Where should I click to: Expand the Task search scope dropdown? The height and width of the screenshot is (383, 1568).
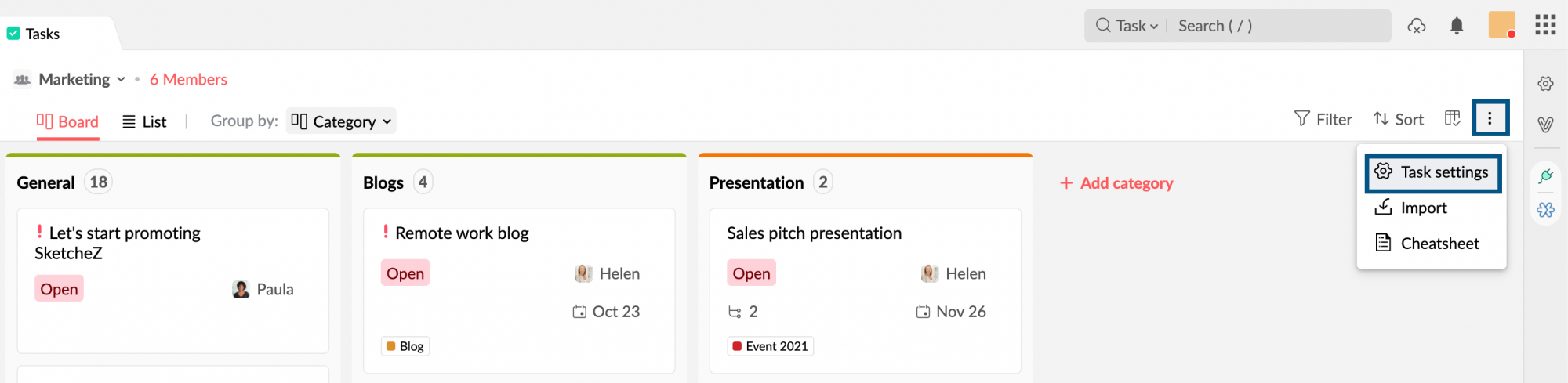(x=1137, y=26)
